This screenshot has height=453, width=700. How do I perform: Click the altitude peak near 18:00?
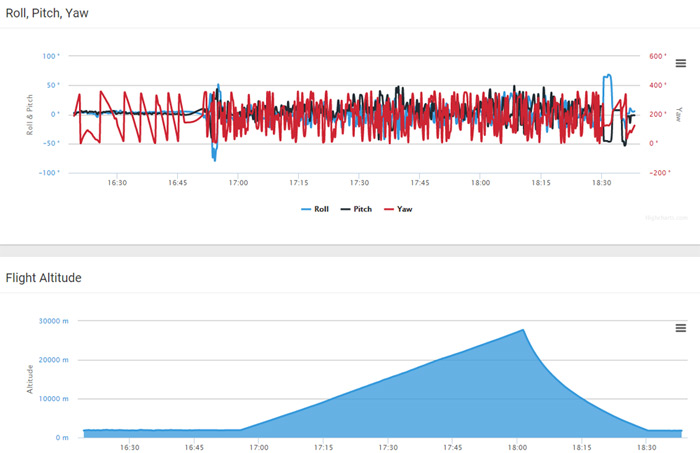[x=523, y=330]
